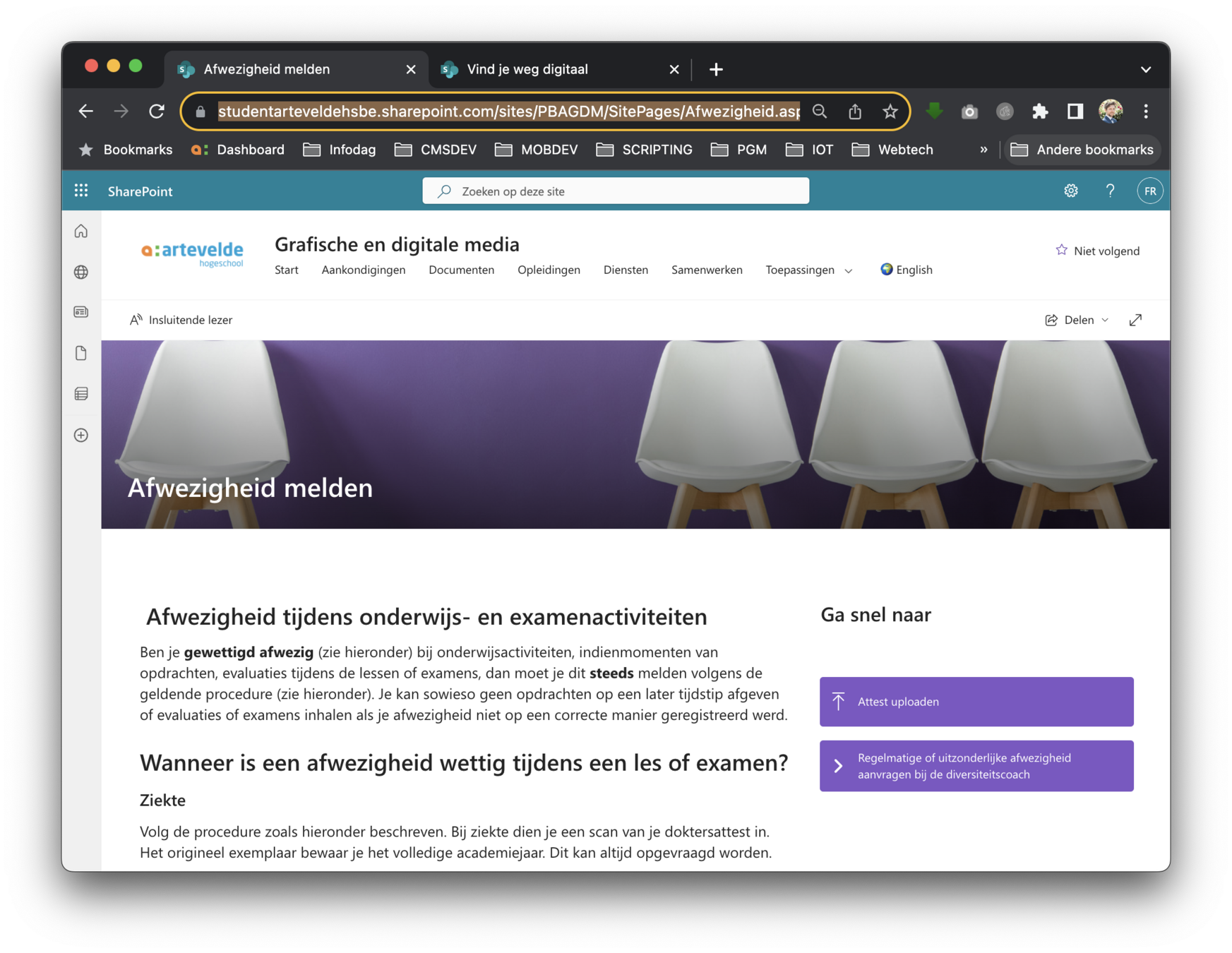Screen dimensions: 1232x953
Task: Open Opleidingen in the site navigation
Action: pyautogui.click(x=549, y=270)
